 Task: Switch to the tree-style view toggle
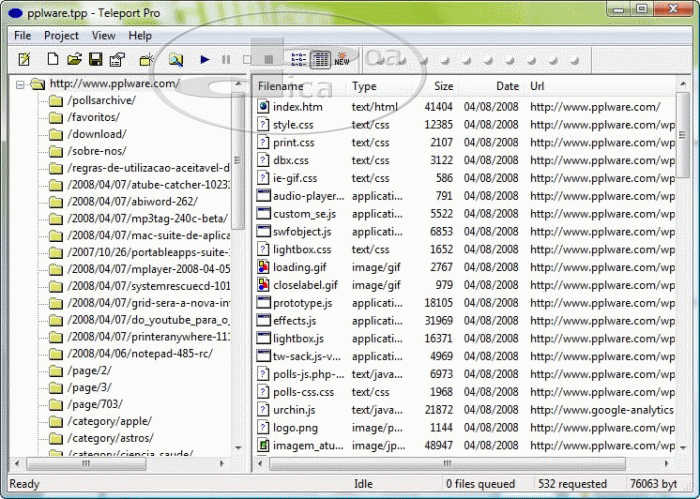click(x=297, y=60)
